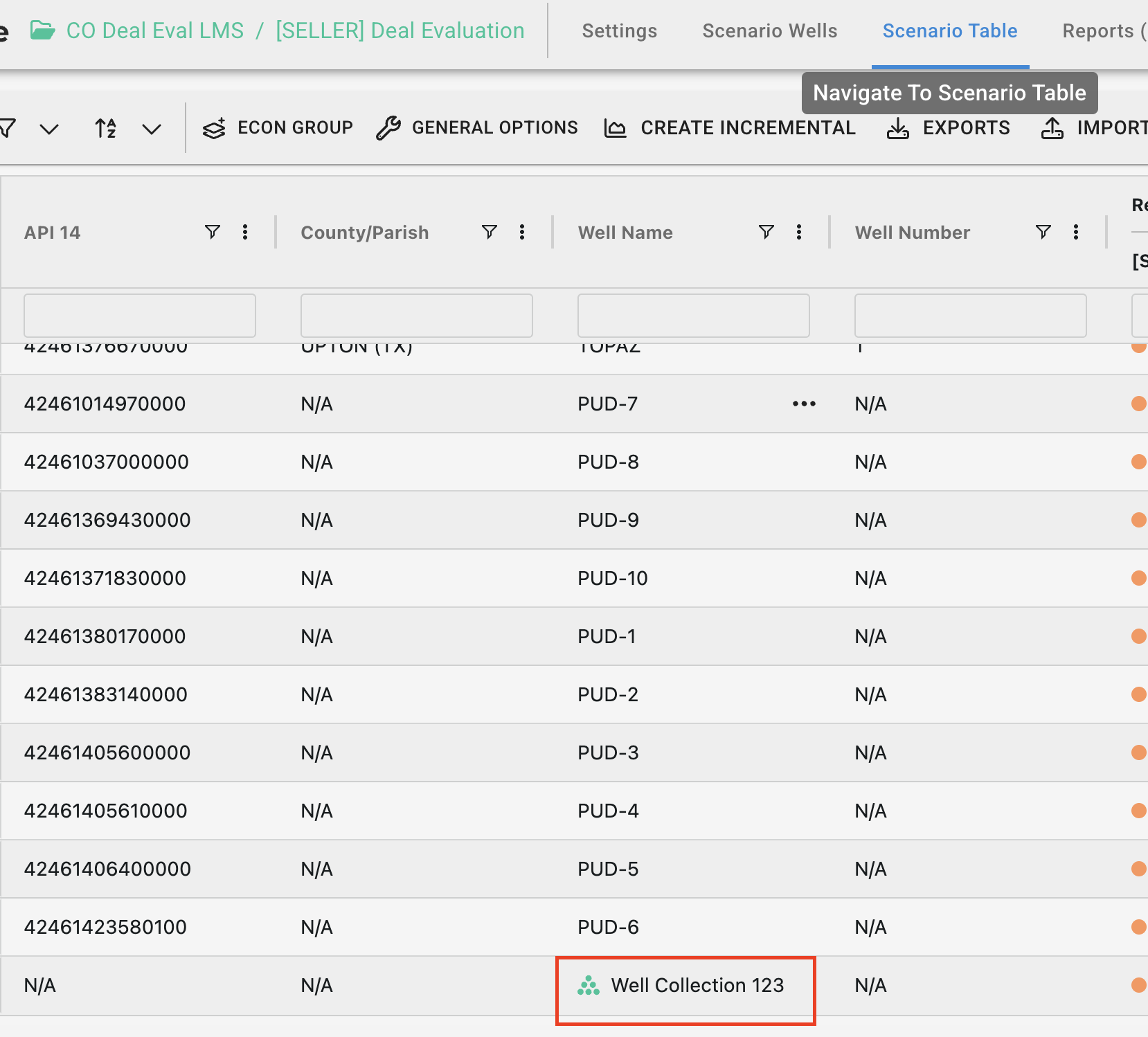
Task: Click the sort A-Z icon
Action: click(x=105, y=128)
